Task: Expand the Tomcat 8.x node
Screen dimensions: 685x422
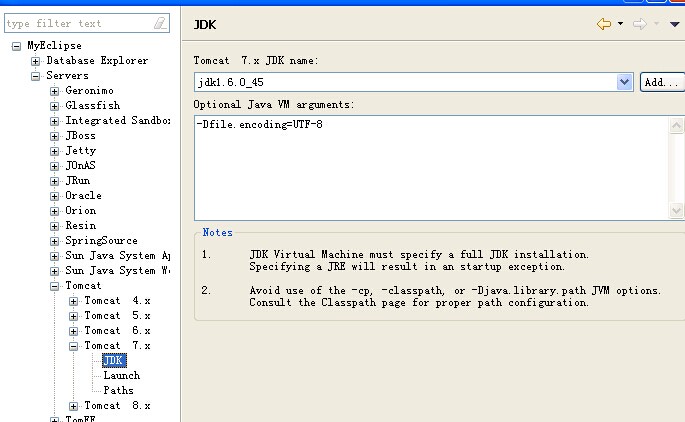Action: click(73, 406)
